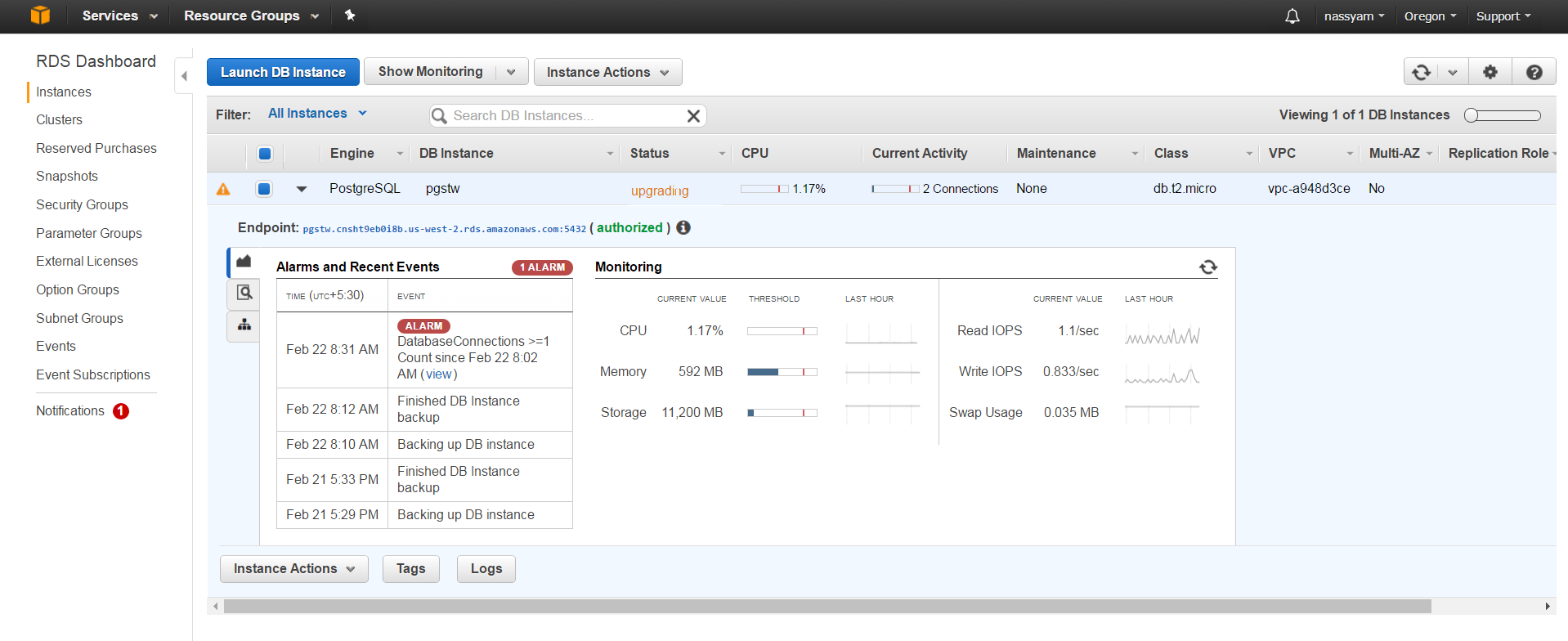Open the notifications bell icon
The width and height of the screenshot is (1568, 641).
[x=1292, y=16]
